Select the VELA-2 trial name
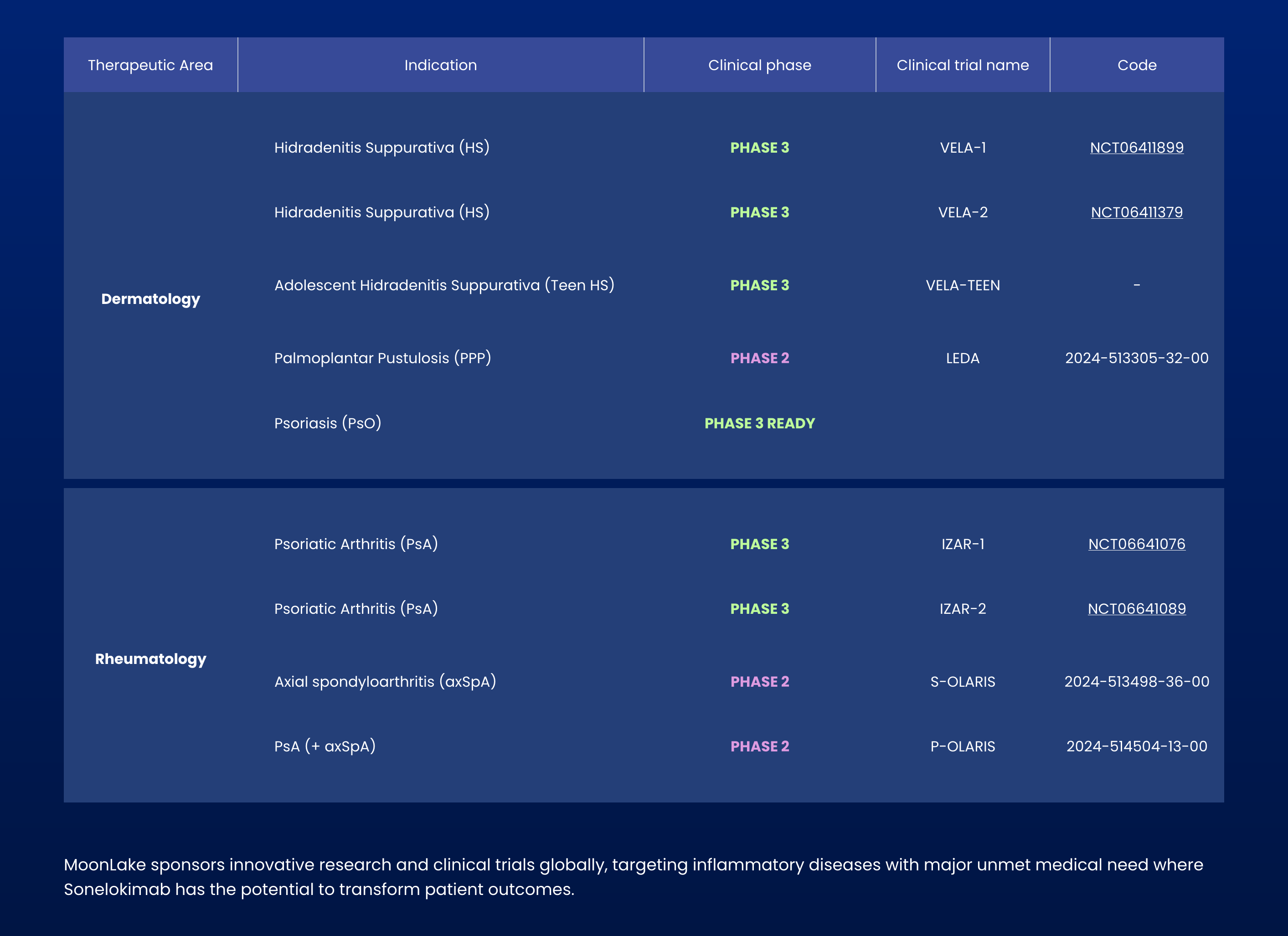The height and width of the screenshot is (936, 1288). pyautogui.click(x=963, y=212)
